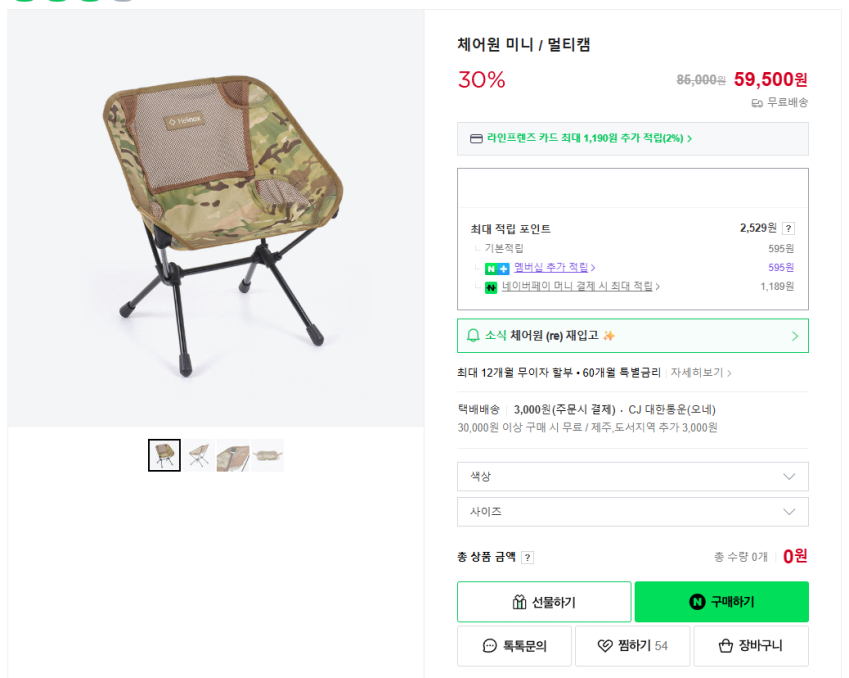849x678 pixels.
Task: Click the help icon beside 최대 적립 포인트
Action: point(788,228)
